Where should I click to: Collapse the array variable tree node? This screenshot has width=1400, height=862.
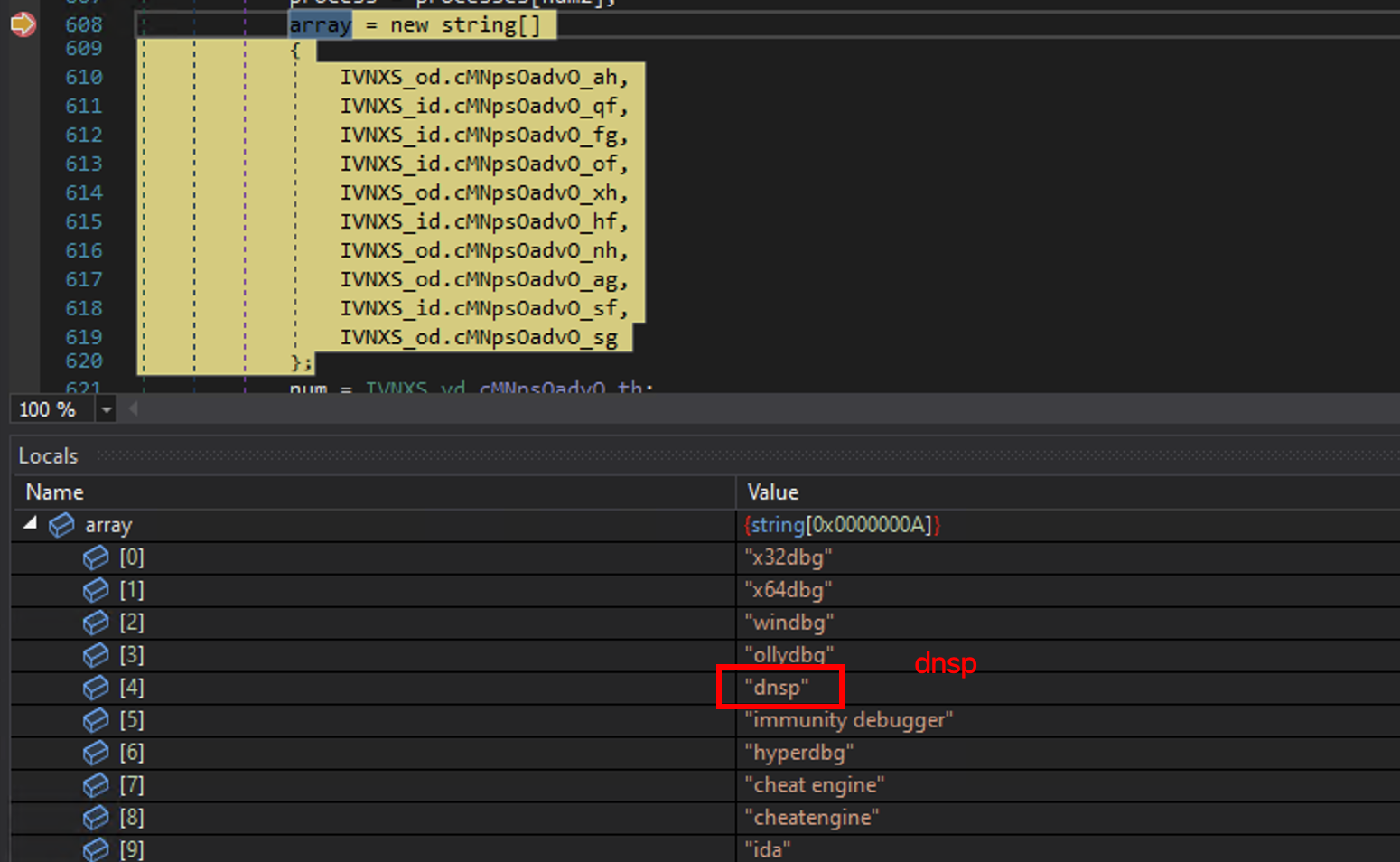(x=31, y=523)
